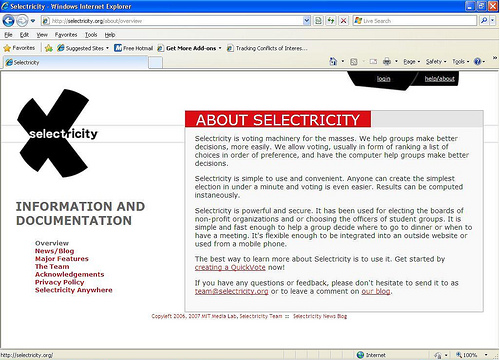Open the Edit menu

tap(24, 35)
